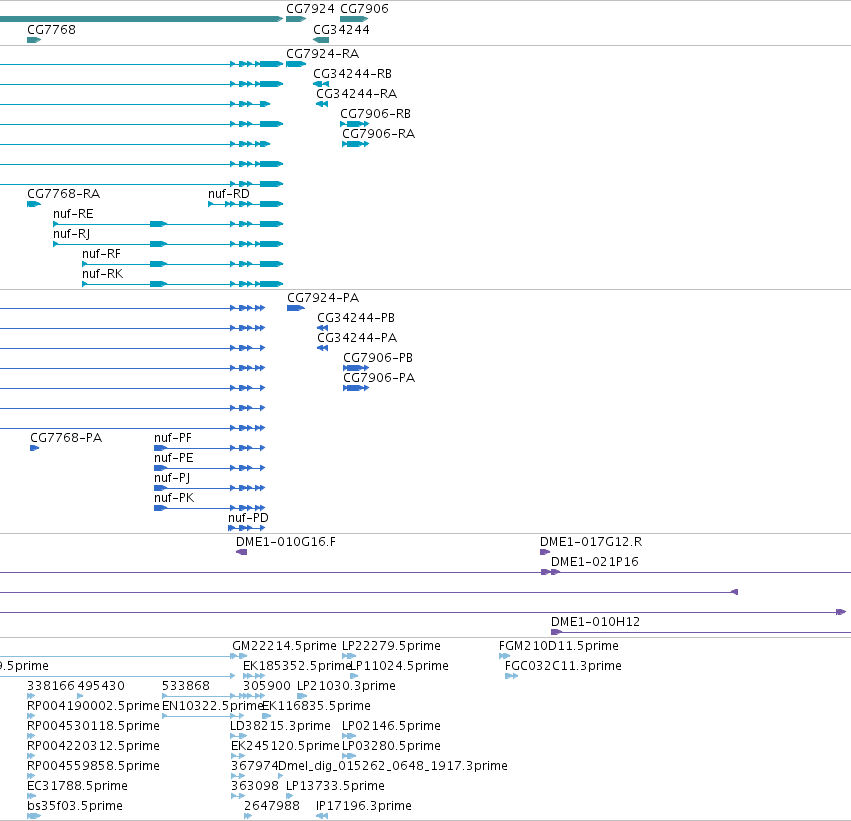Click EST FGC032C11.3prime
The height and width of the screenshot is (821, 851).
[x=563, y=666]
